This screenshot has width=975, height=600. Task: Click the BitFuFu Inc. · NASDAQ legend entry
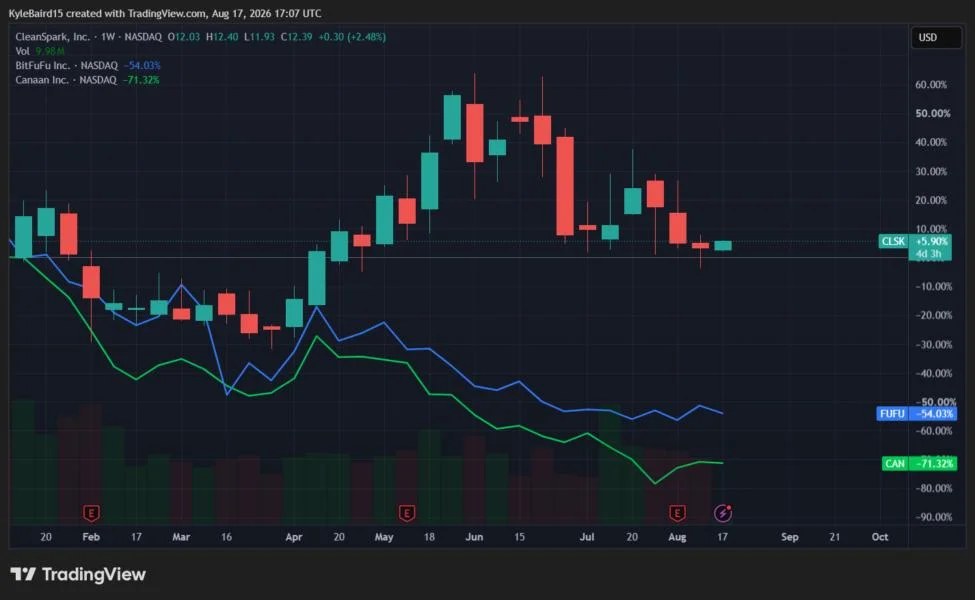(67, 65)
